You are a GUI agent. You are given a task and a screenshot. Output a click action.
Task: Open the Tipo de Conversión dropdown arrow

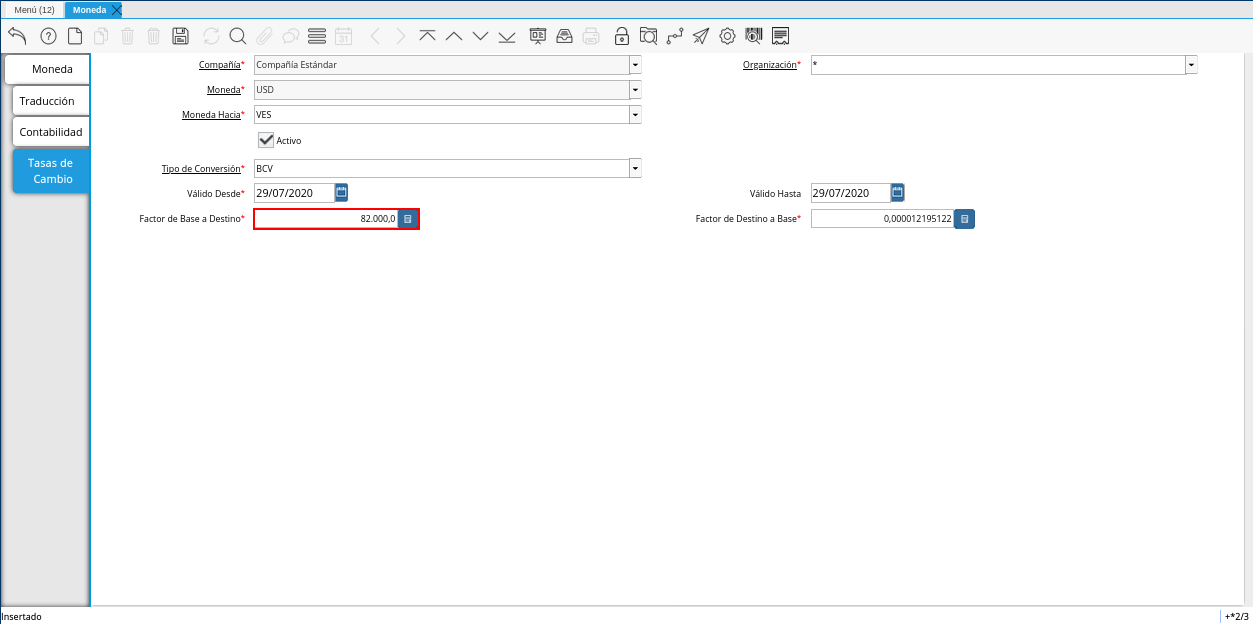635,168
